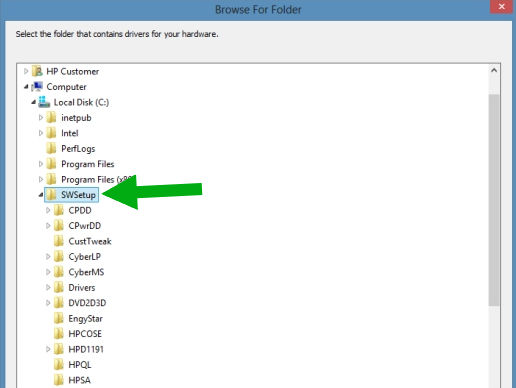
Task: Select the inetpub folder name
Action: (76, 118)
